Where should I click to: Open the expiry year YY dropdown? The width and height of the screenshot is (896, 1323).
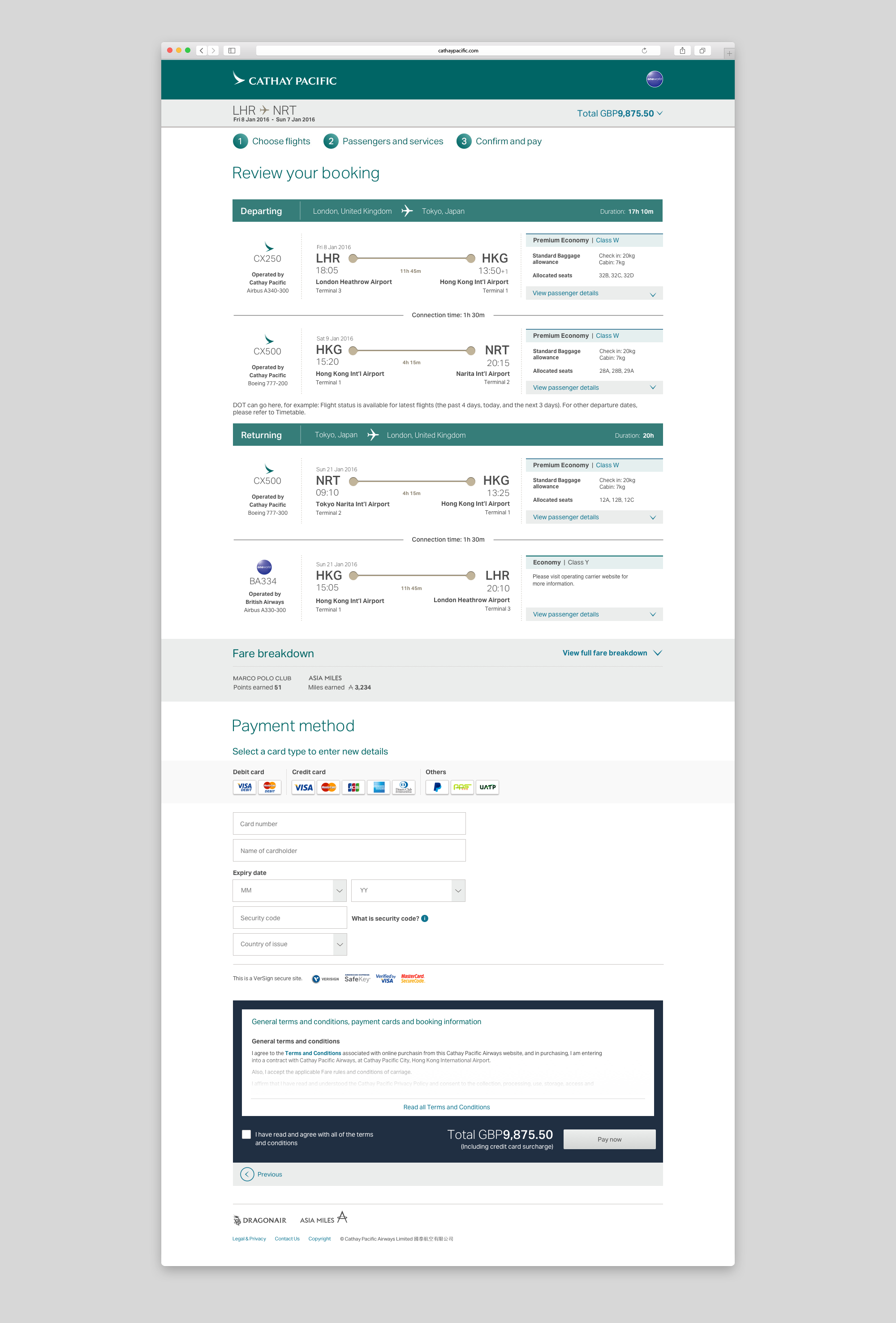(x=408, y=890)
